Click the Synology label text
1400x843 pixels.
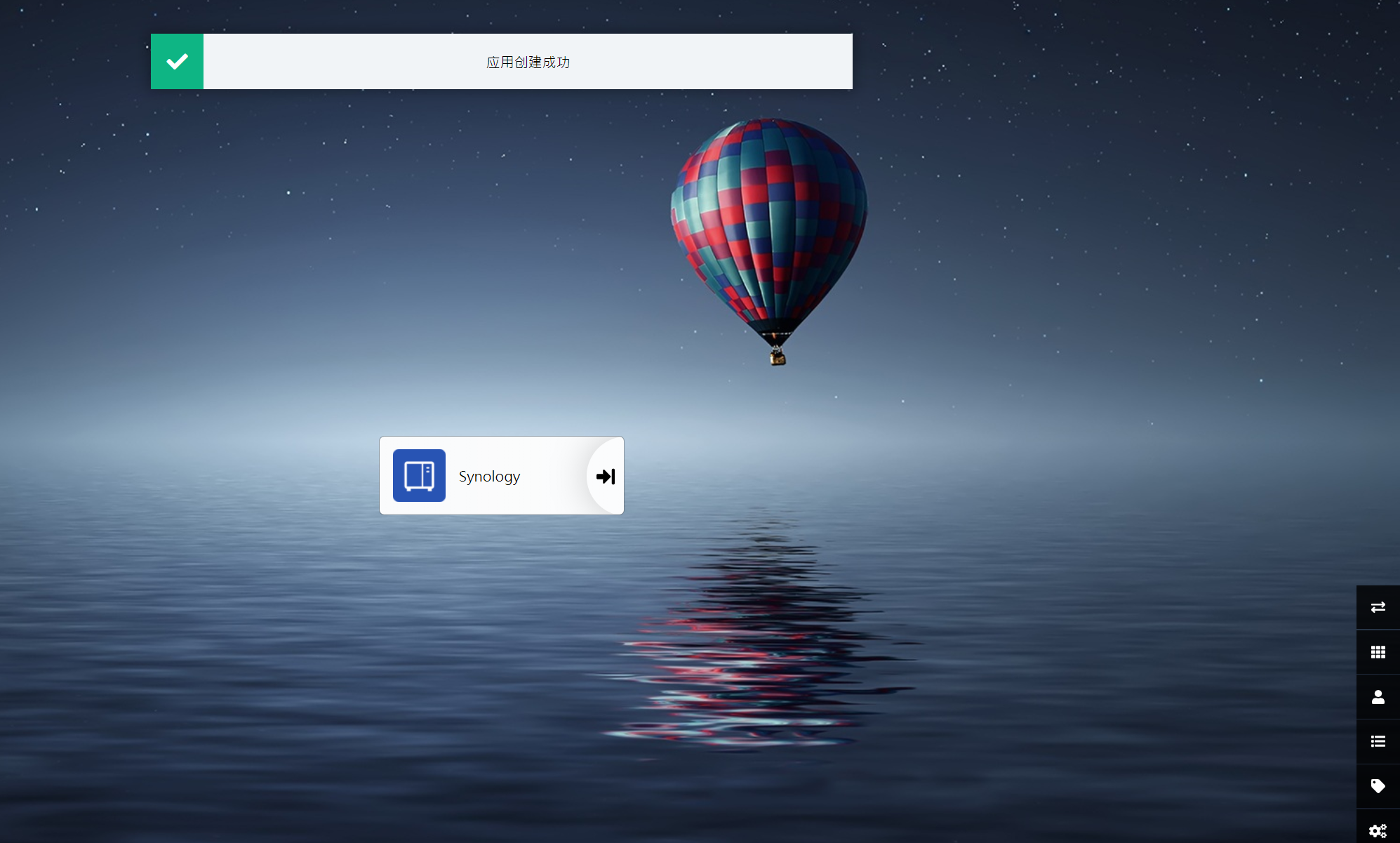coord(489,476)
